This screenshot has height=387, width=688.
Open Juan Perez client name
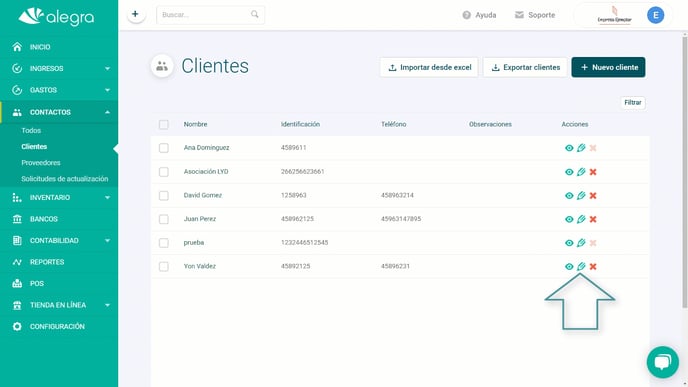(200, 219)
